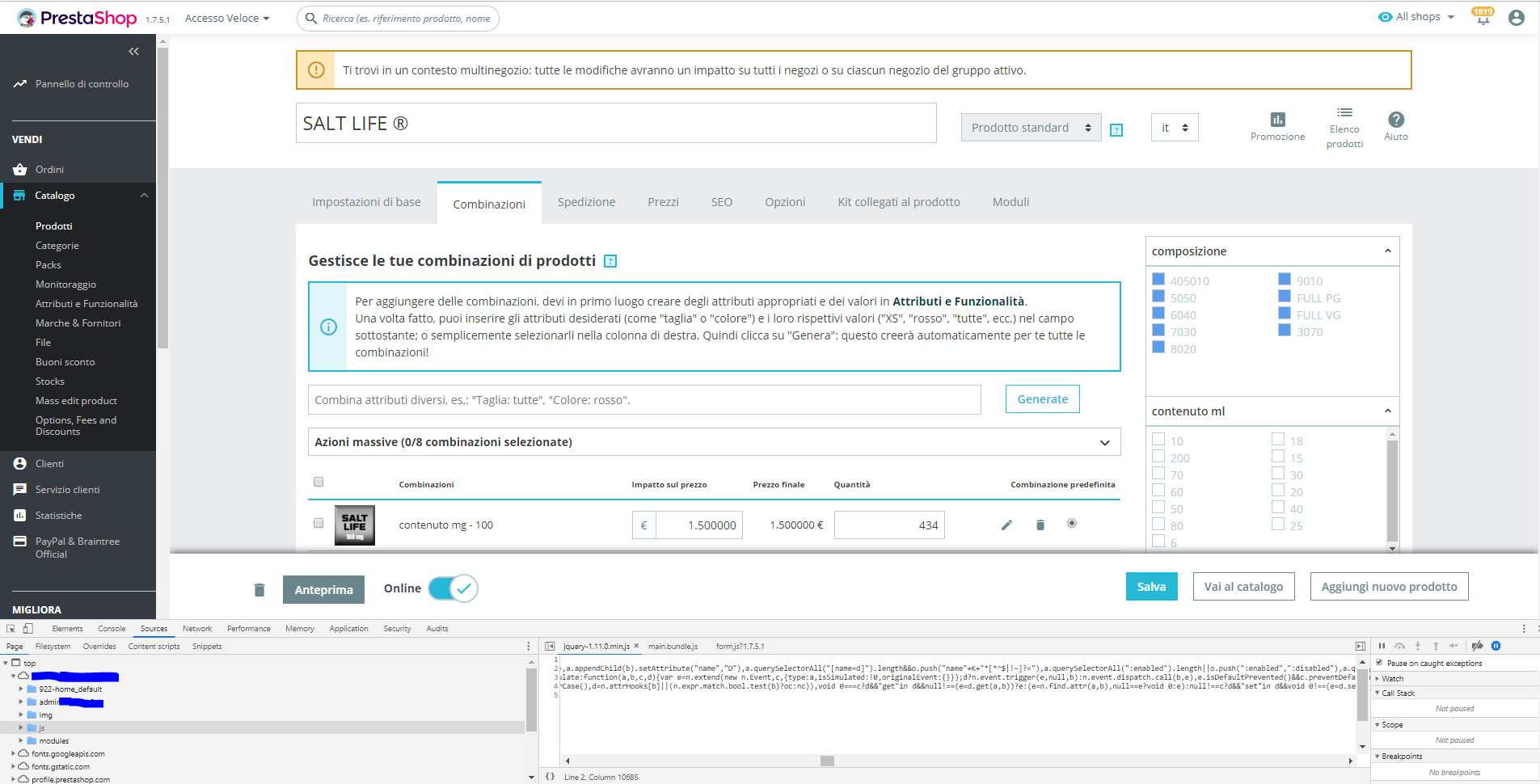1540x784 pixels.
Task: Uncheck composizione value FULL PG
Action: coord(1285,297)
